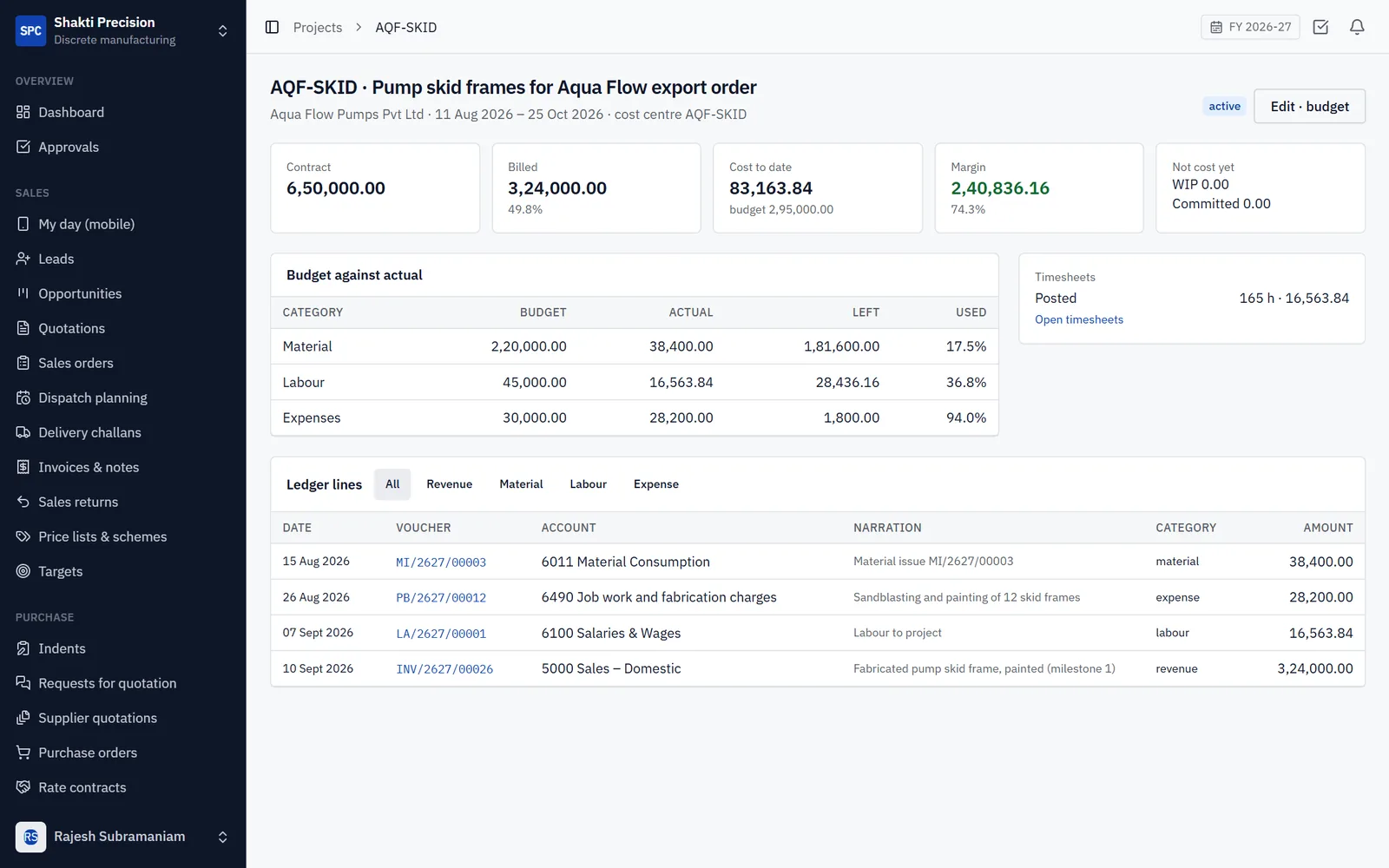
Task: Go to Projects breadcrumb
Action: pos(318,27)
